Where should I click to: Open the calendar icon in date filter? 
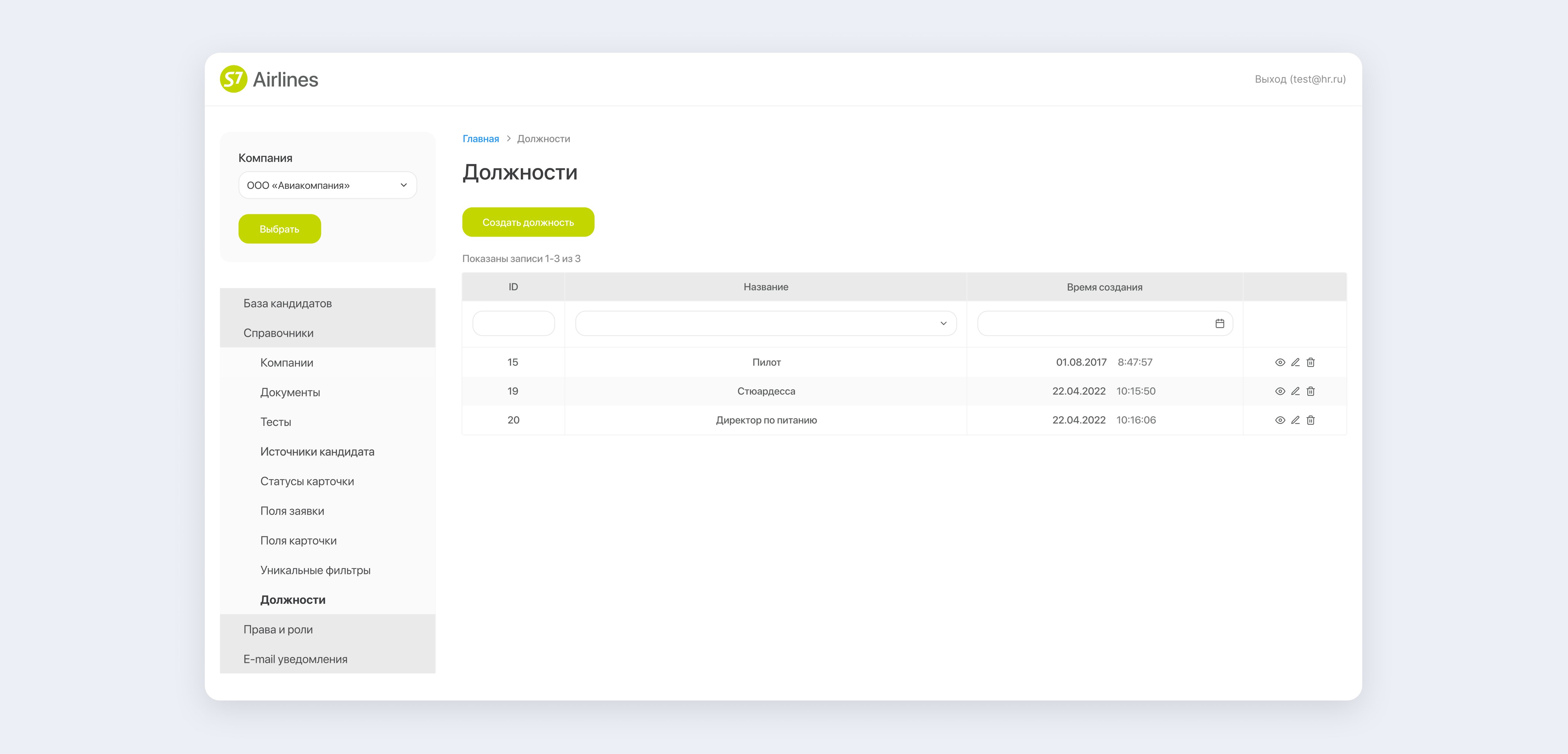pyautogui.click(x=1219, y=323)
